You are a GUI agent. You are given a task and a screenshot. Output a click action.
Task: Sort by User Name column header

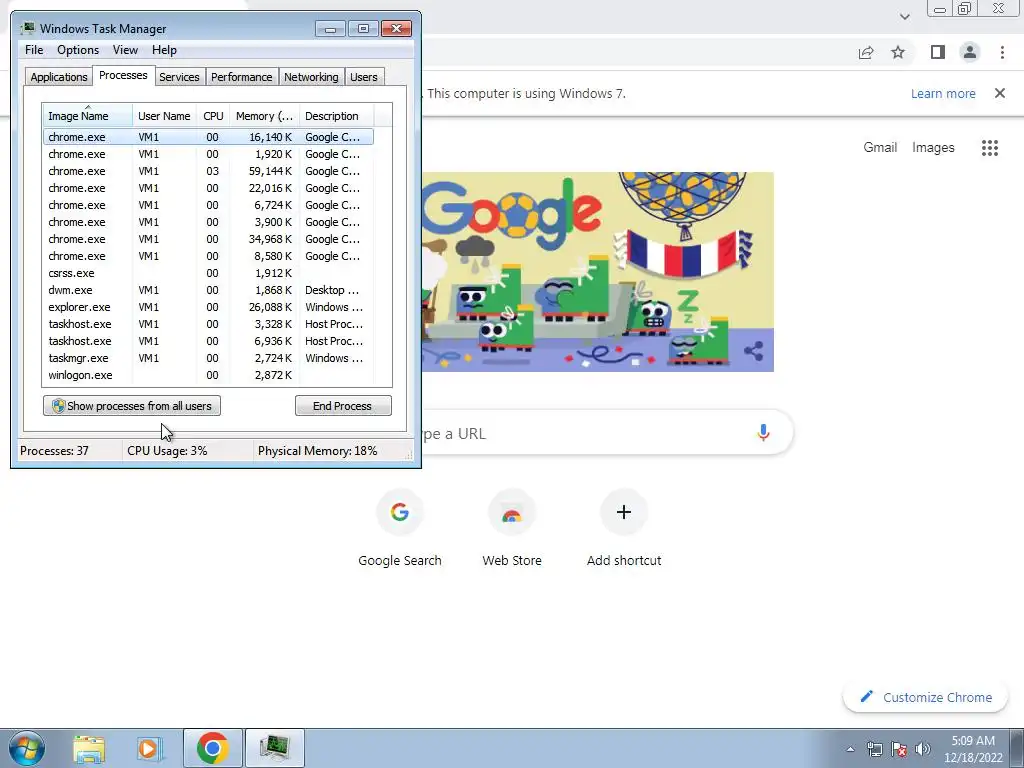tap(164, 116)
